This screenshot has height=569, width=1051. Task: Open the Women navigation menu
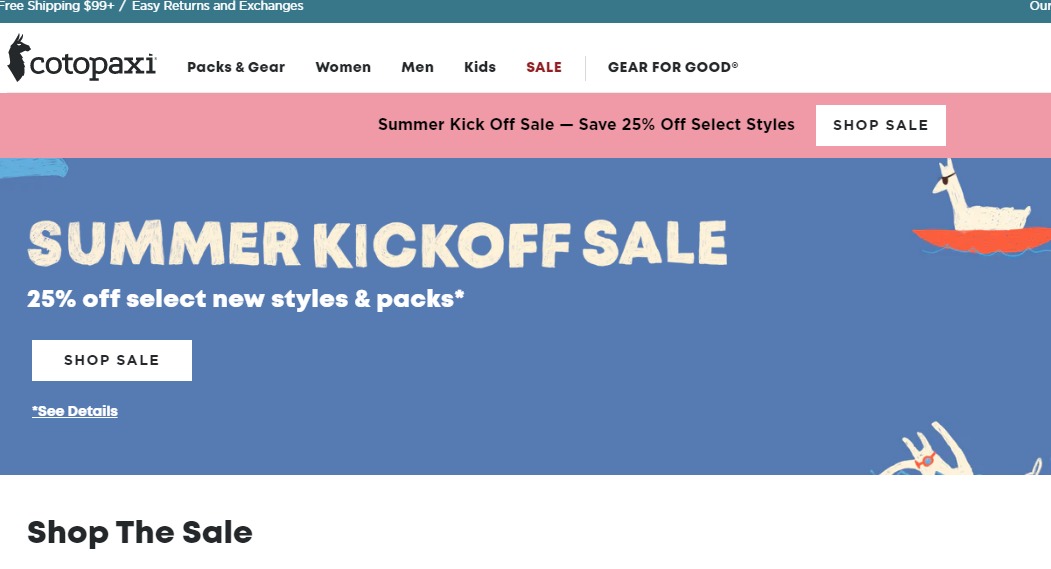click(343, 67)
